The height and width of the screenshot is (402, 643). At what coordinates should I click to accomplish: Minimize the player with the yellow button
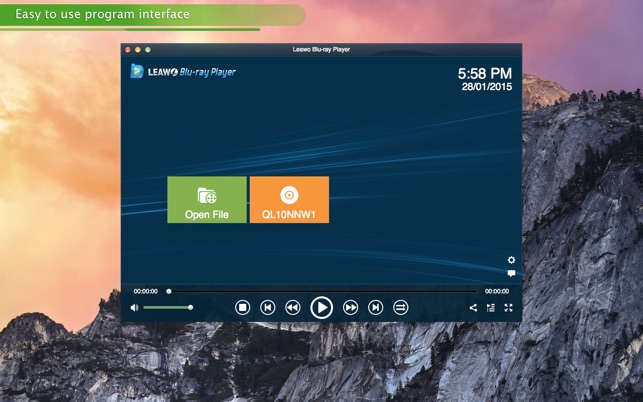138,50
